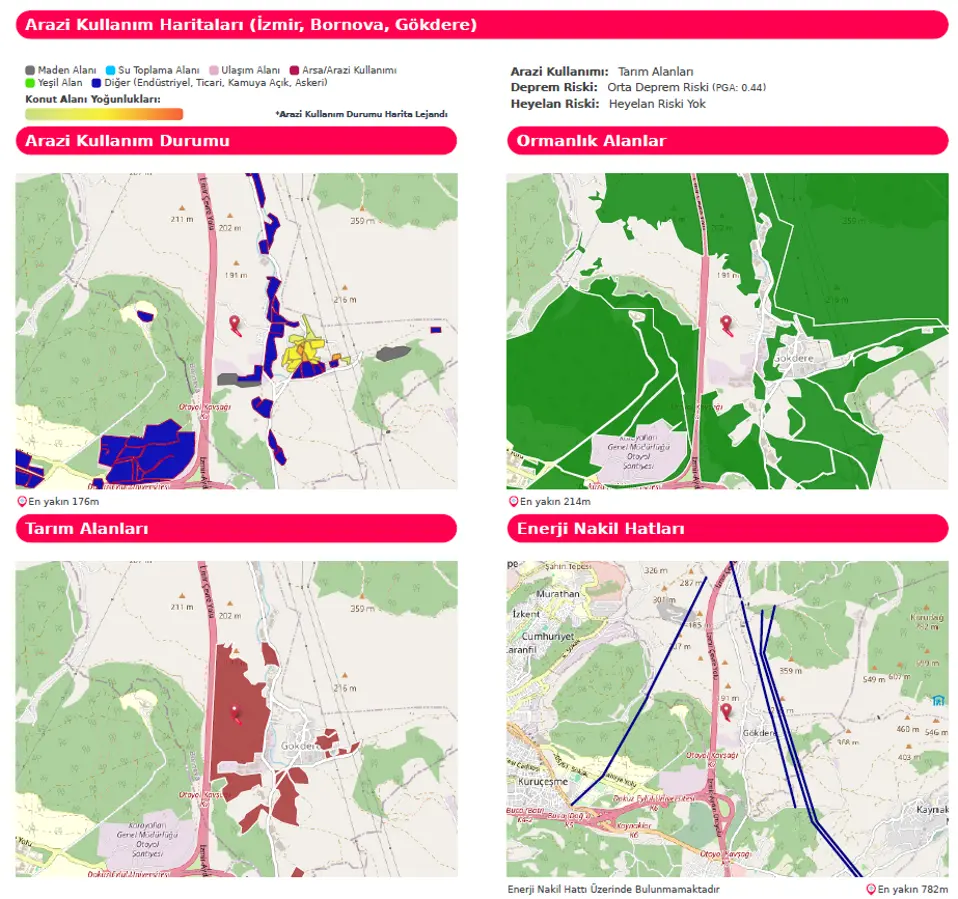Click the 'En yakın 214m' distance label
The image size is (958, 899).
[x=555, y=501]
